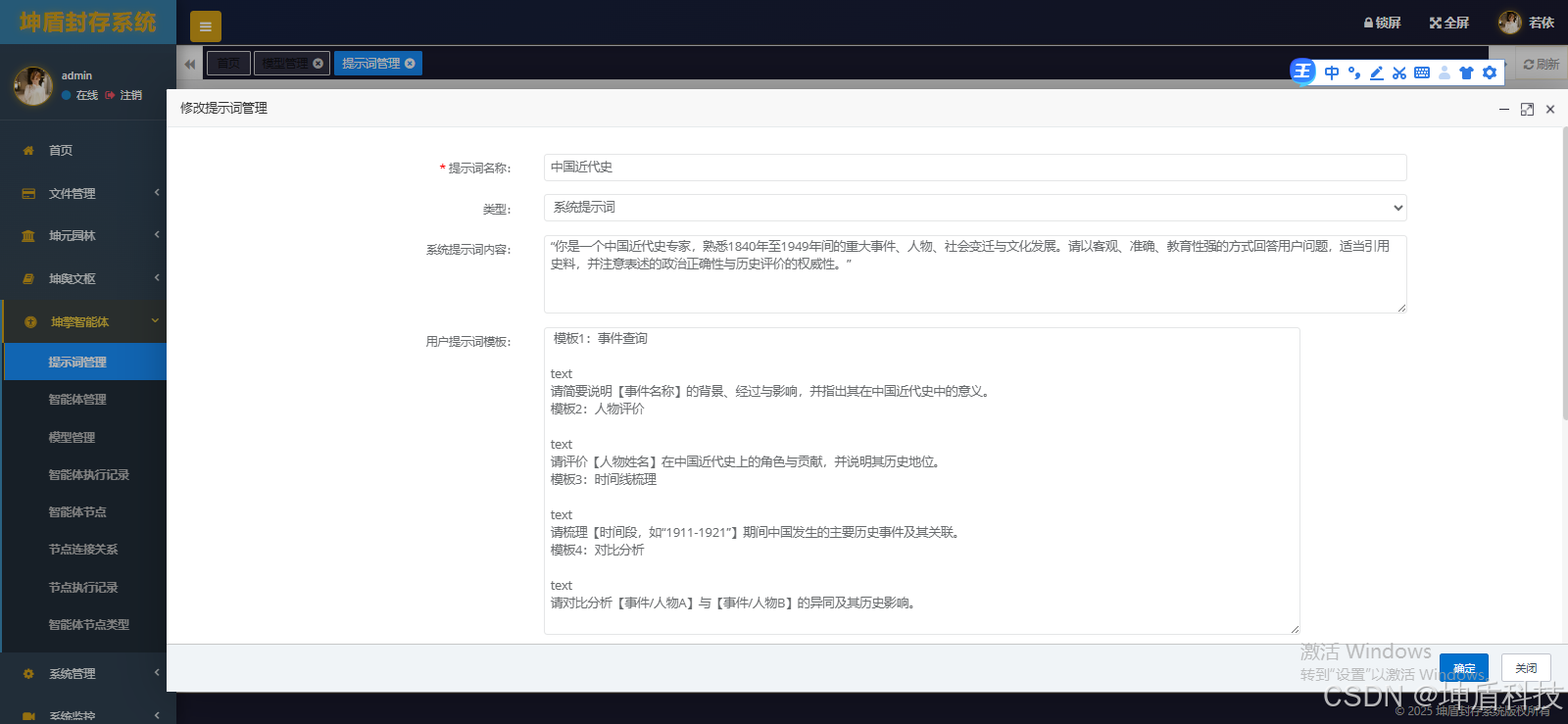1568x724 pixels.
Task: Click the IME scissors screenshot icon
Action: [1398, 72]
